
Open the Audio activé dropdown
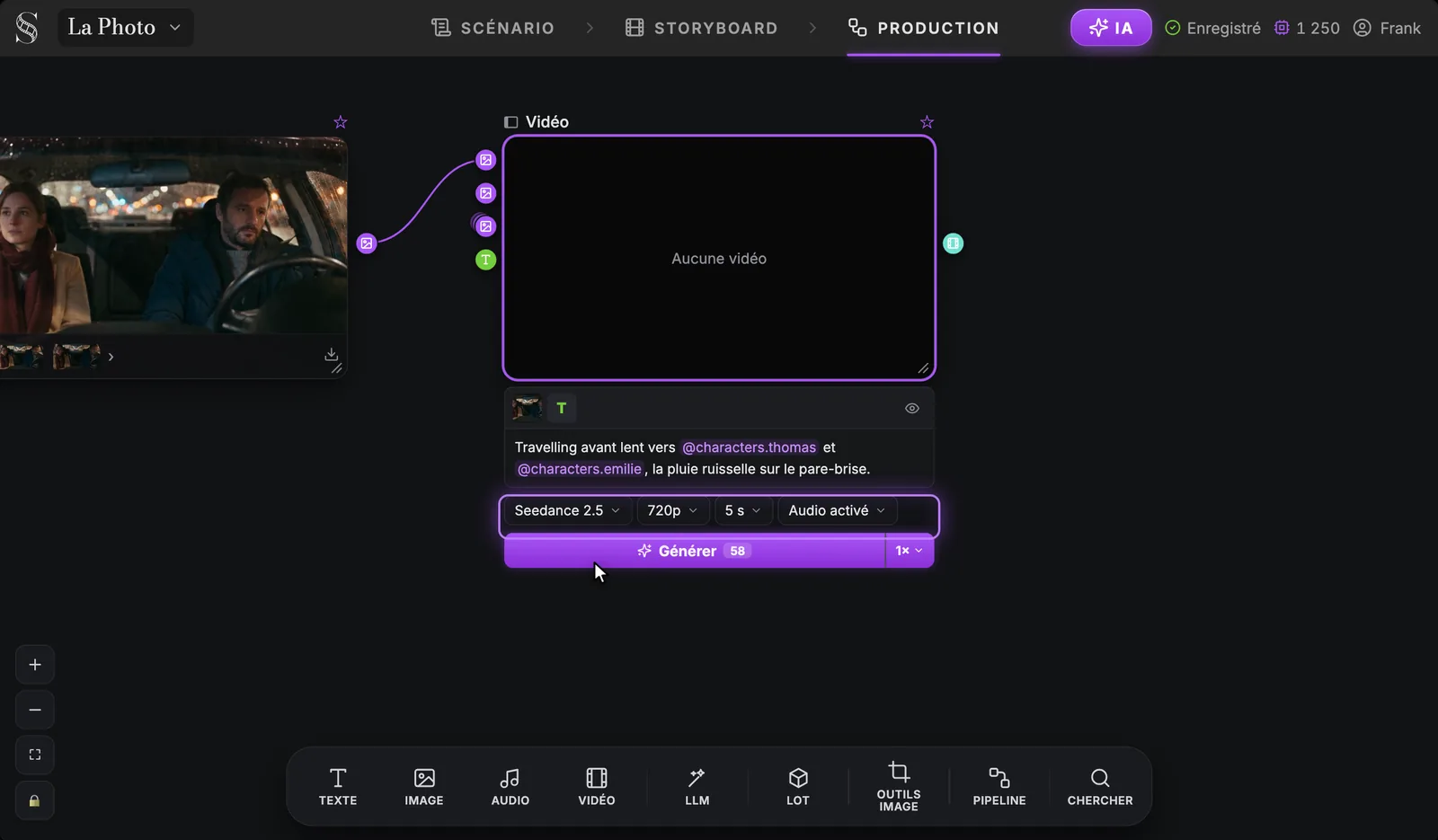tap(838, 510)
